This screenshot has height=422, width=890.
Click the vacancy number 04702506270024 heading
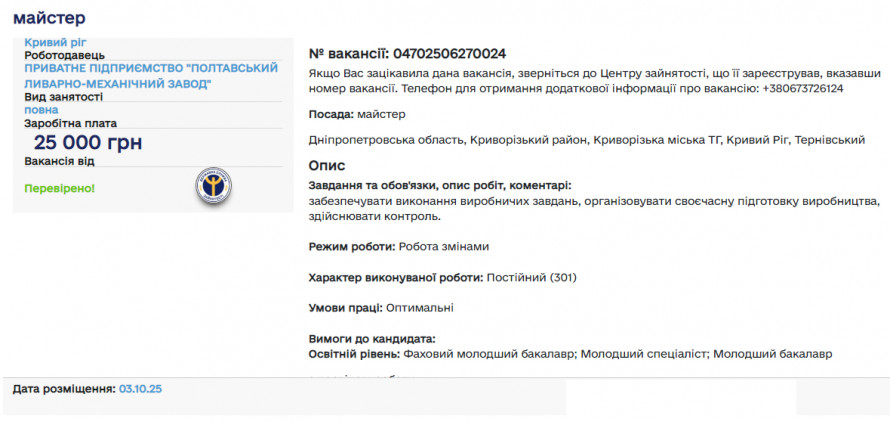[407, 53]
